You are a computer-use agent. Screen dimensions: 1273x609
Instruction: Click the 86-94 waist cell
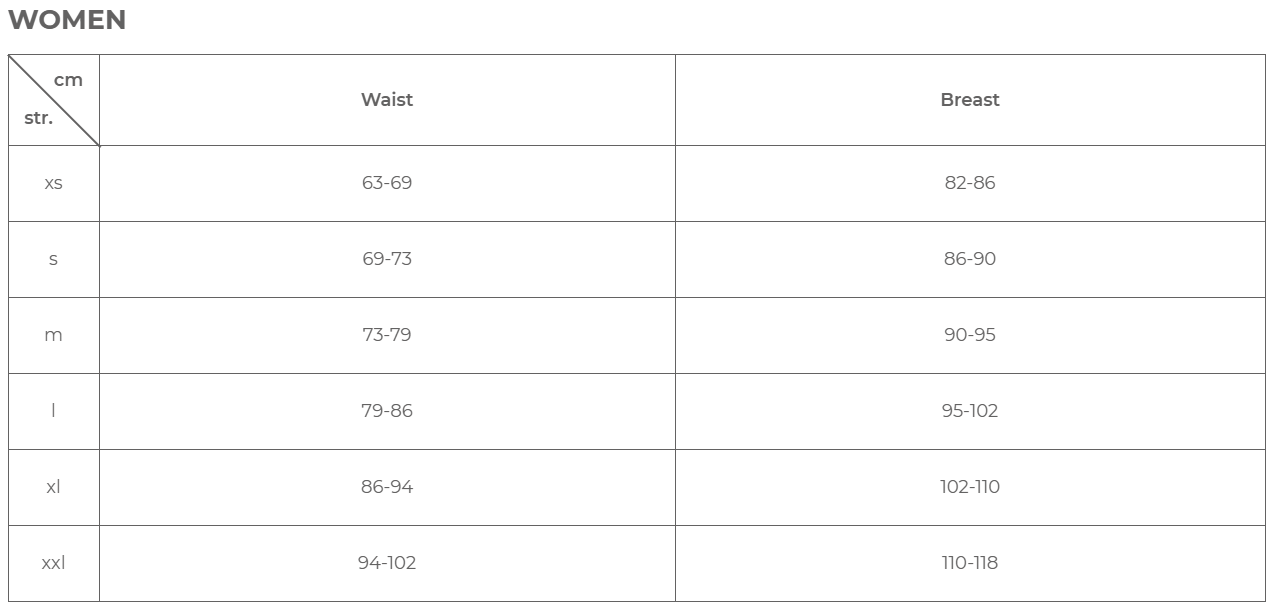[387, 487]
